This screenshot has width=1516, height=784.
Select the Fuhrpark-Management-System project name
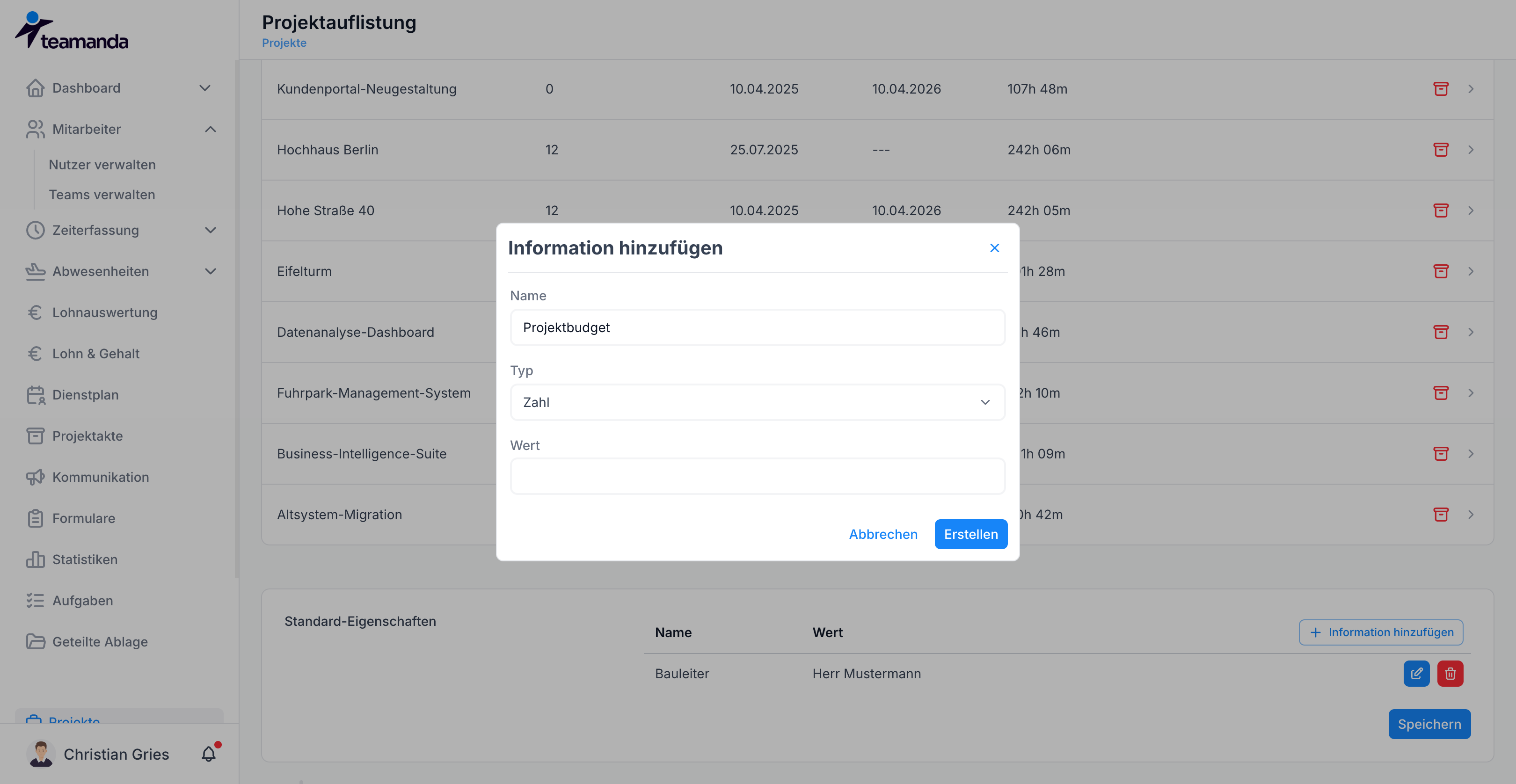coord(374,393)
